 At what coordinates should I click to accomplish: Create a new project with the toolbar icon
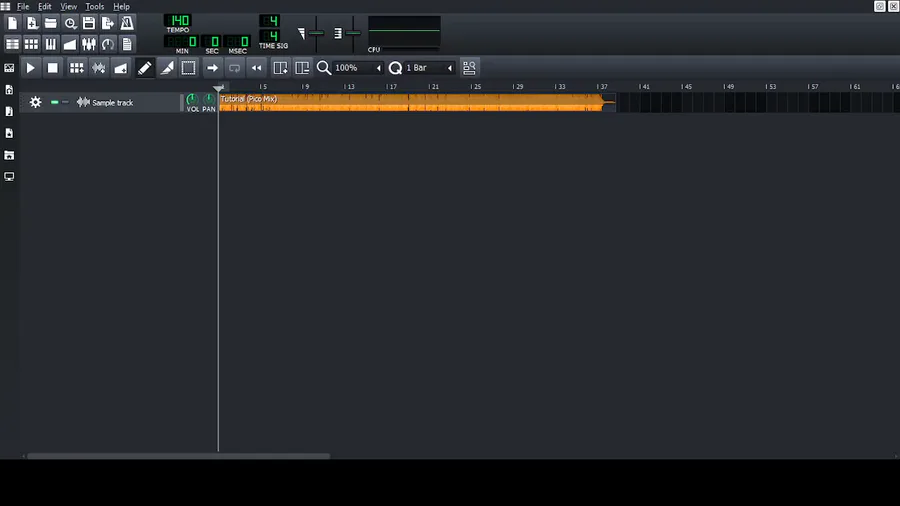[13, 23]
